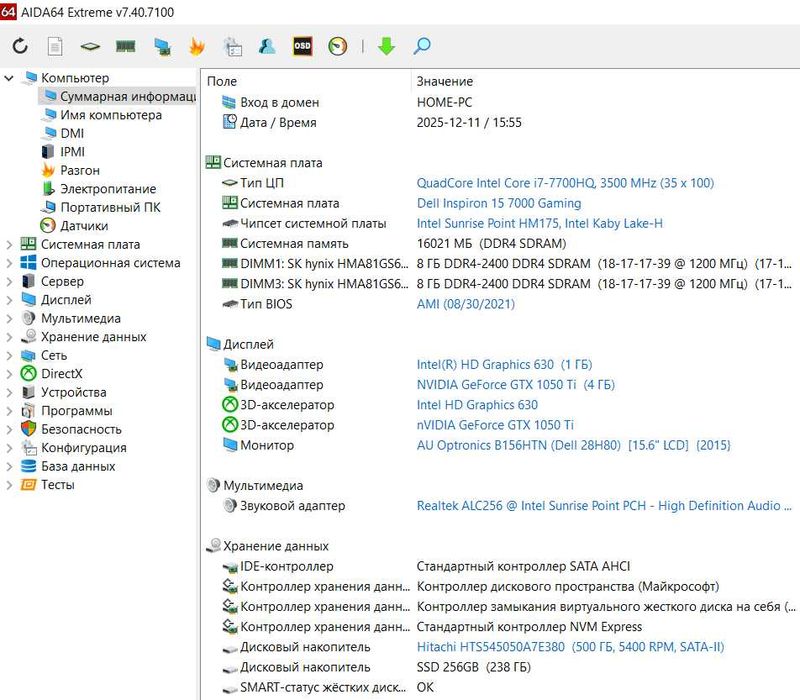Expand the Мультимедиа tree node
The height and width of the screenshot is (700, 800).
point(9,318)
